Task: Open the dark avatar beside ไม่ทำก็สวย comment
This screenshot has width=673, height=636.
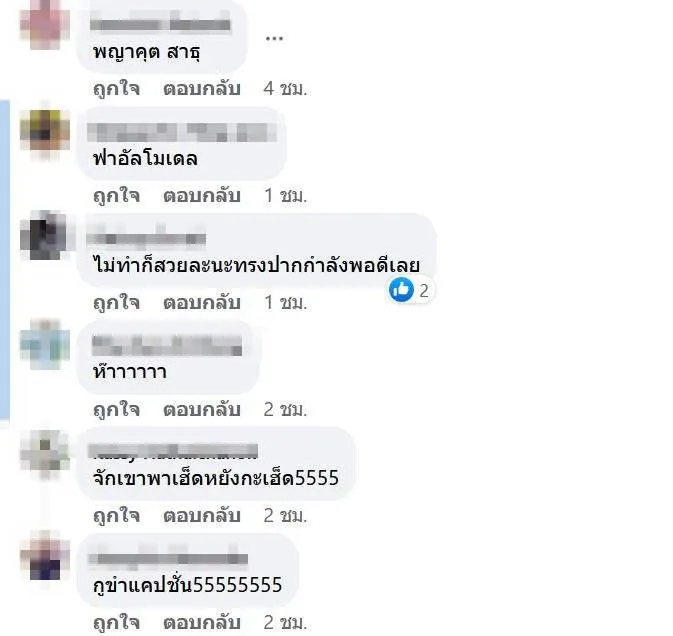Action: coord(45,236)
